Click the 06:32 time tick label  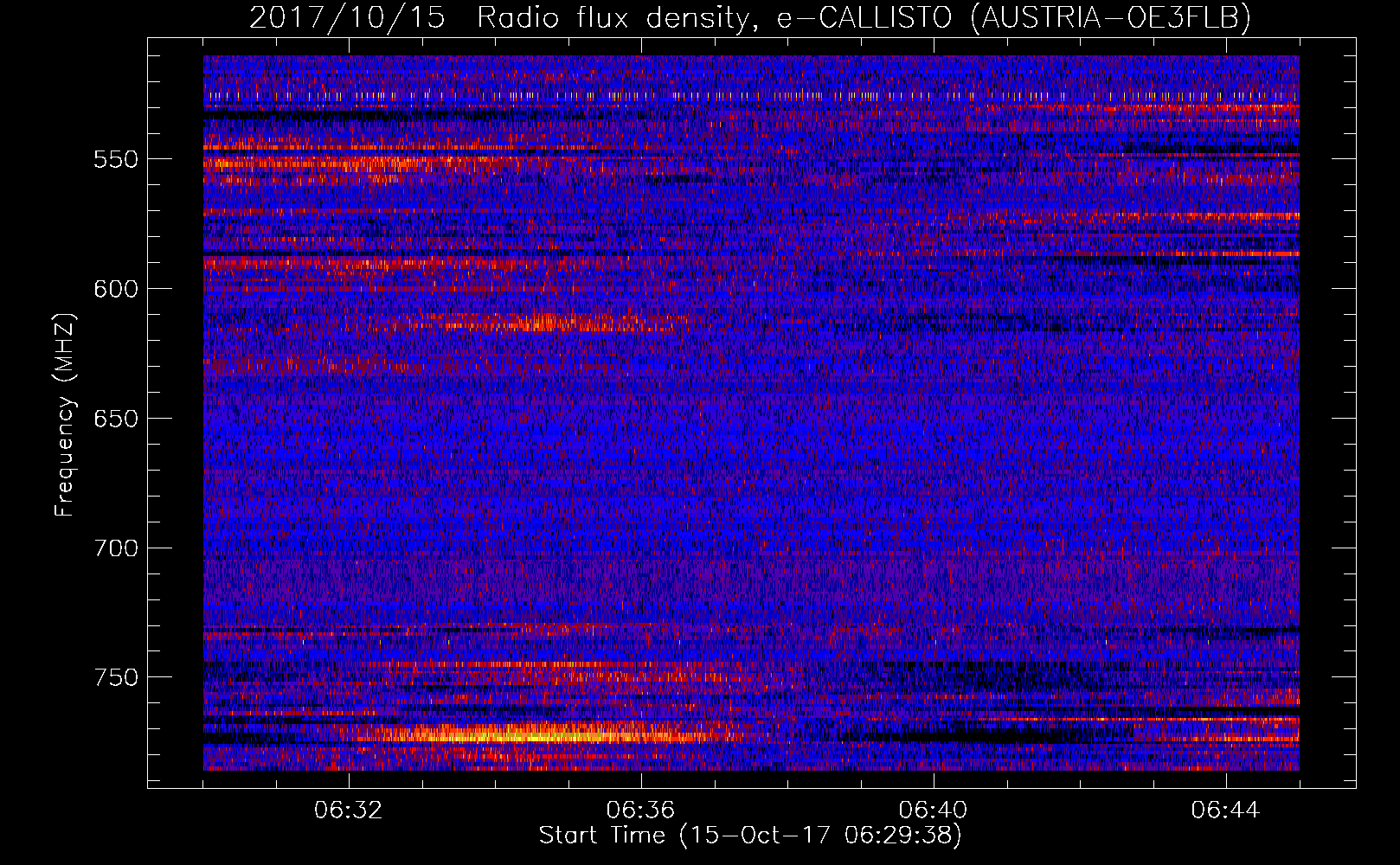(x=349, y=811)
